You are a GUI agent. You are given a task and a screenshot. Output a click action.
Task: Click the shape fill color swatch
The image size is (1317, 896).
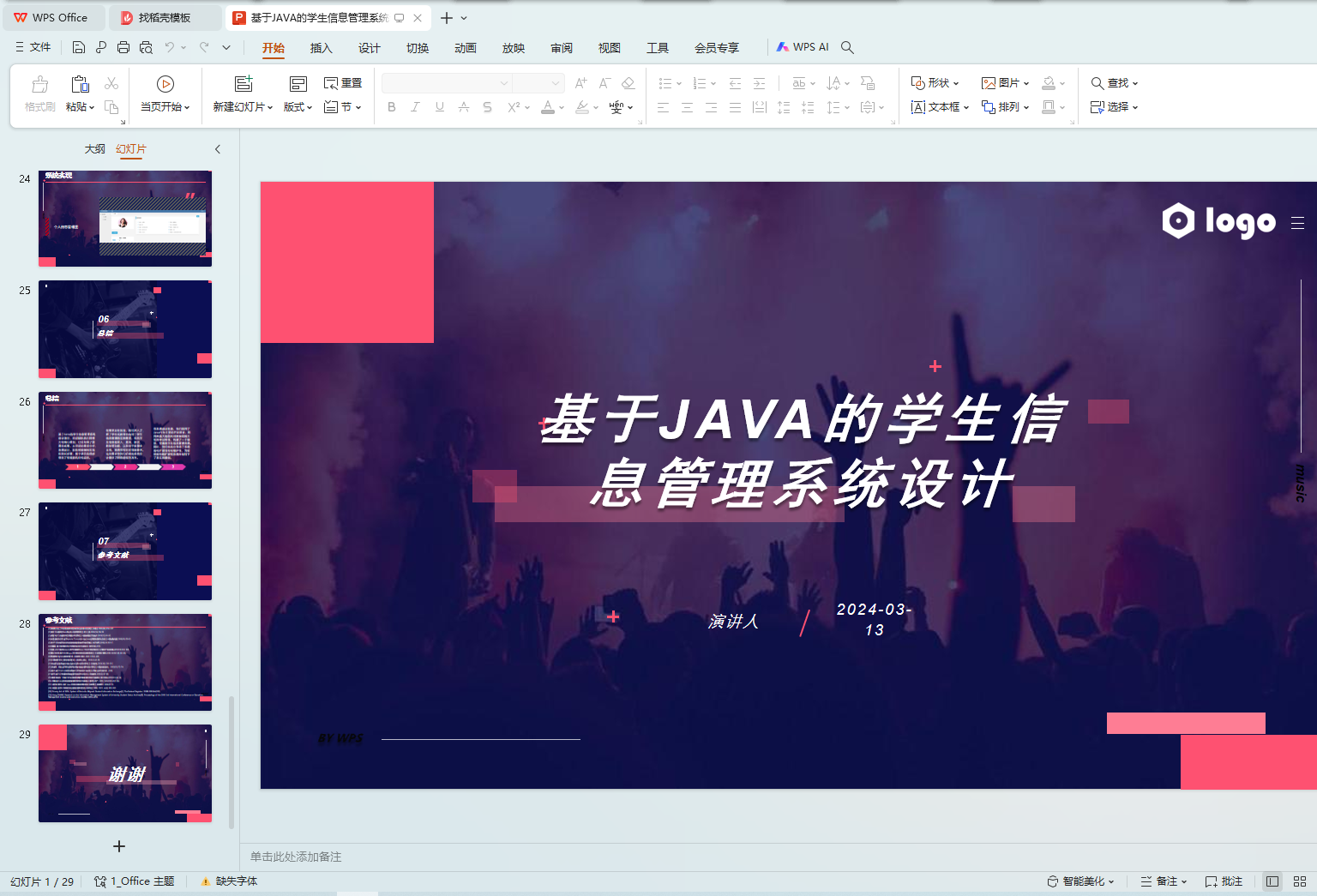pos(1048,83)
